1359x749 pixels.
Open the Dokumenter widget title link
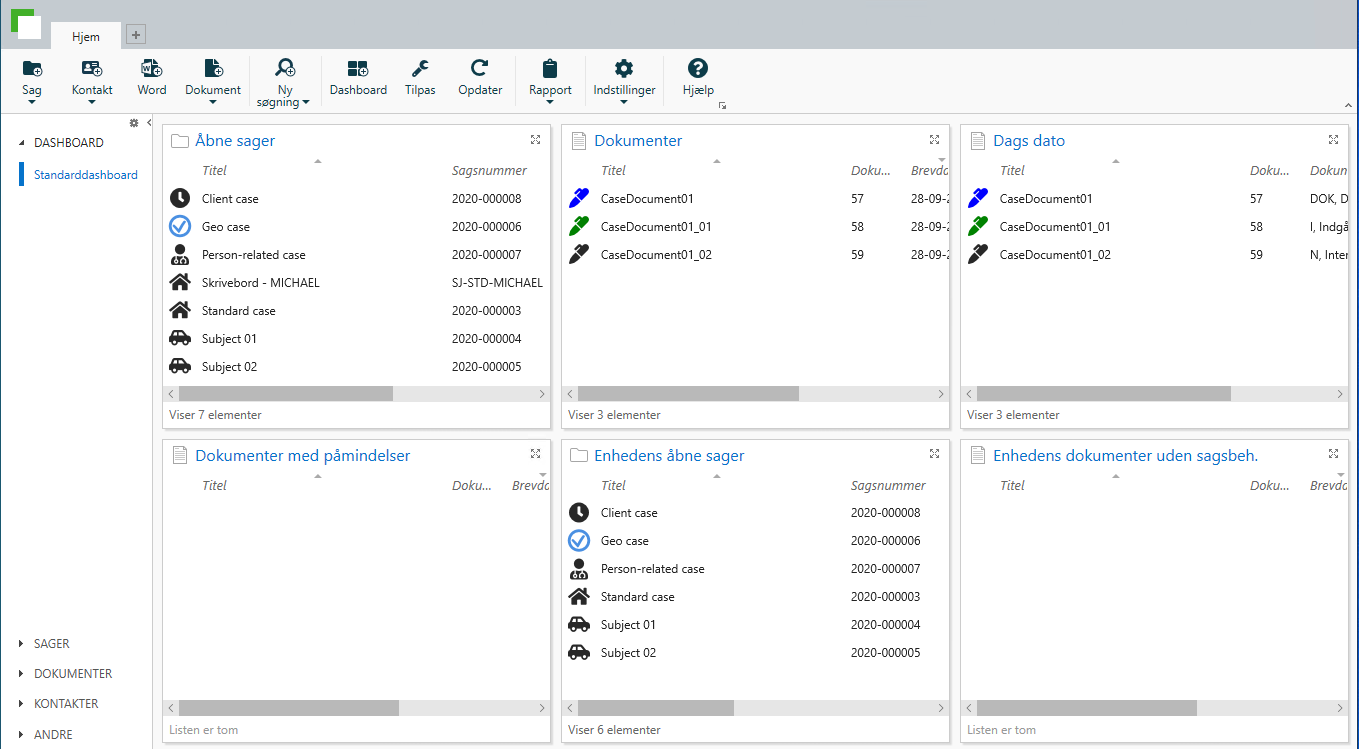pos(638,141)
